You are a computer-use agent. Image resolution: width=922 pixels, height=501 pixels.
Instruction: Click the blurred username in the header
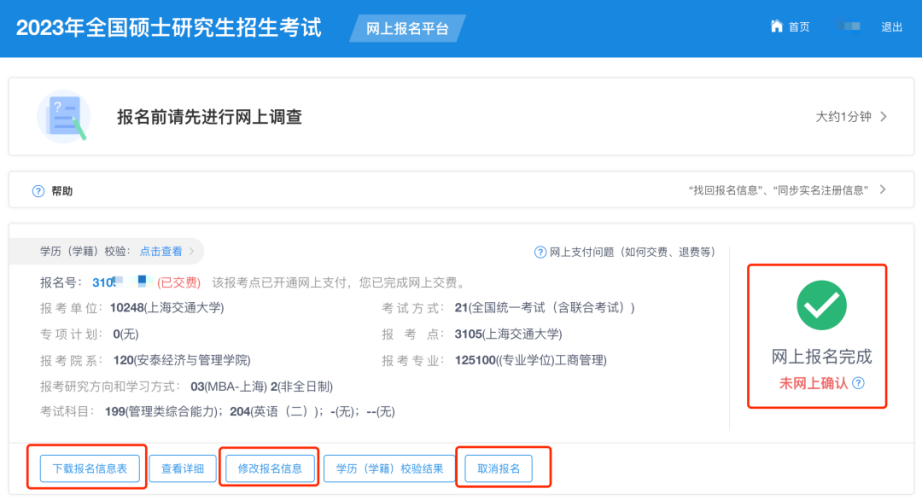pyautogui.click(x=846, y=27)
